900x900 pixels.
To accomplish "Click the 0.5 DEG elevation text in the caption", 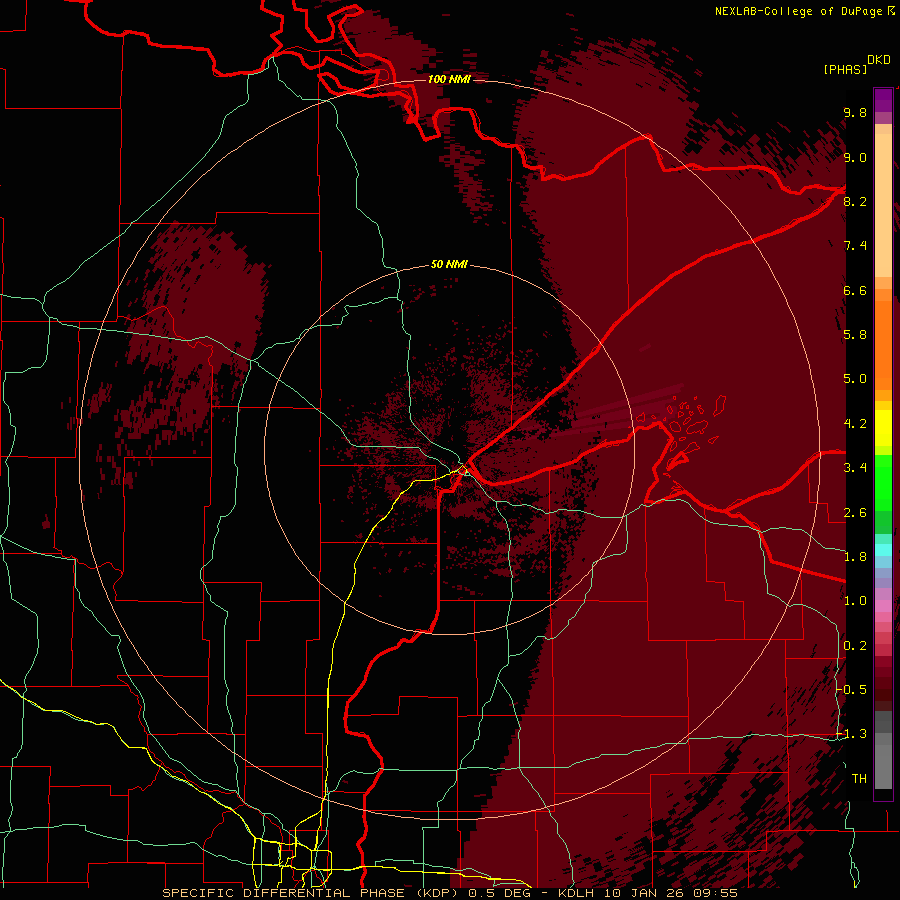I will click(499, 893).
